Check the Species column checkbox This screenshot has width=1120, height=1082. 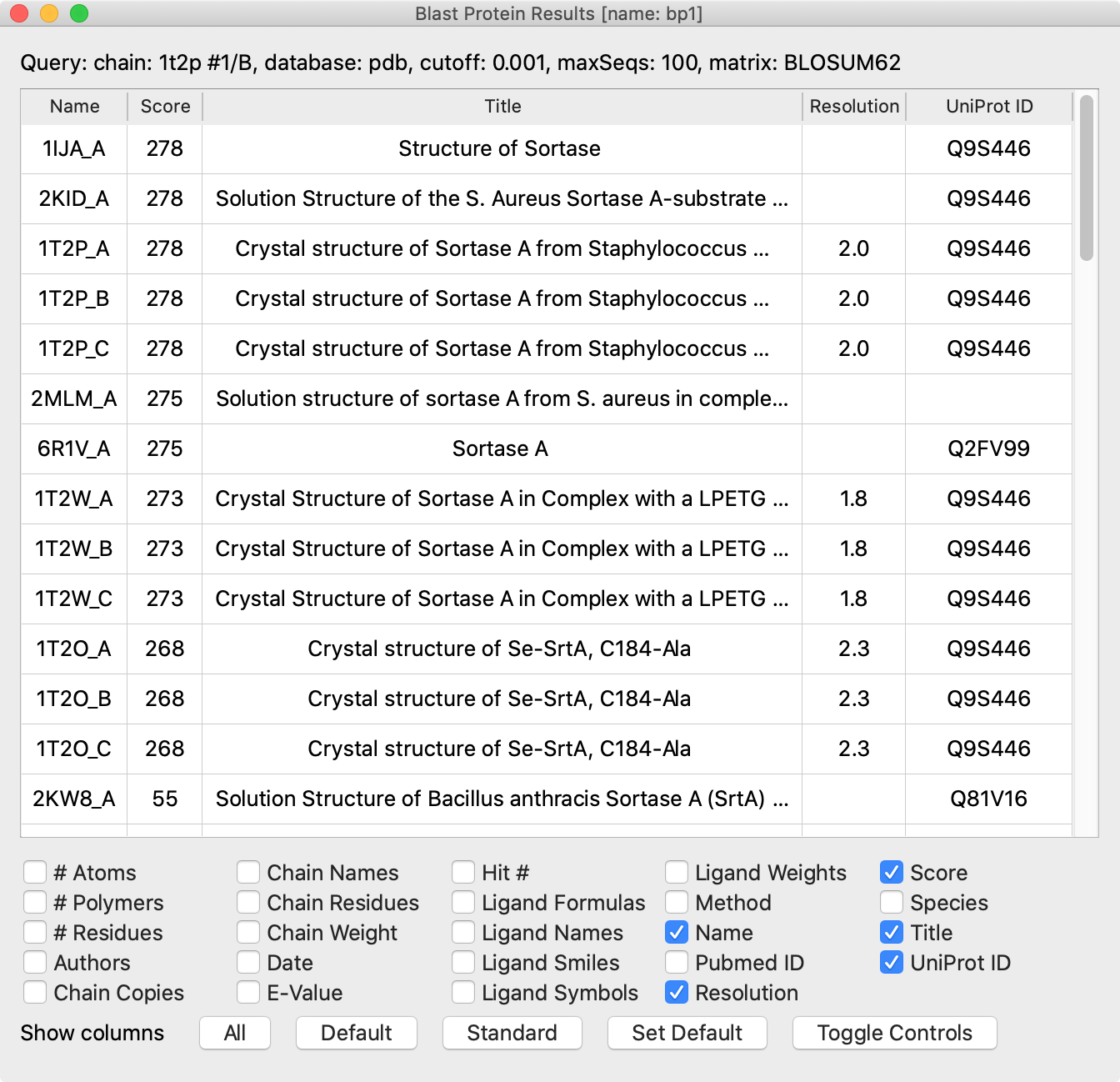pos(892,903)
